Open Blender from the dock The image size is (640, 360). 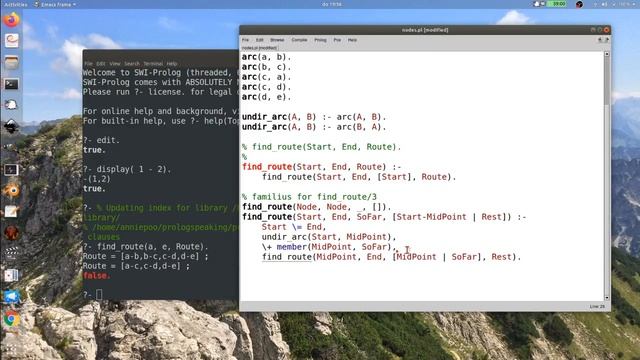coord(11,191)
